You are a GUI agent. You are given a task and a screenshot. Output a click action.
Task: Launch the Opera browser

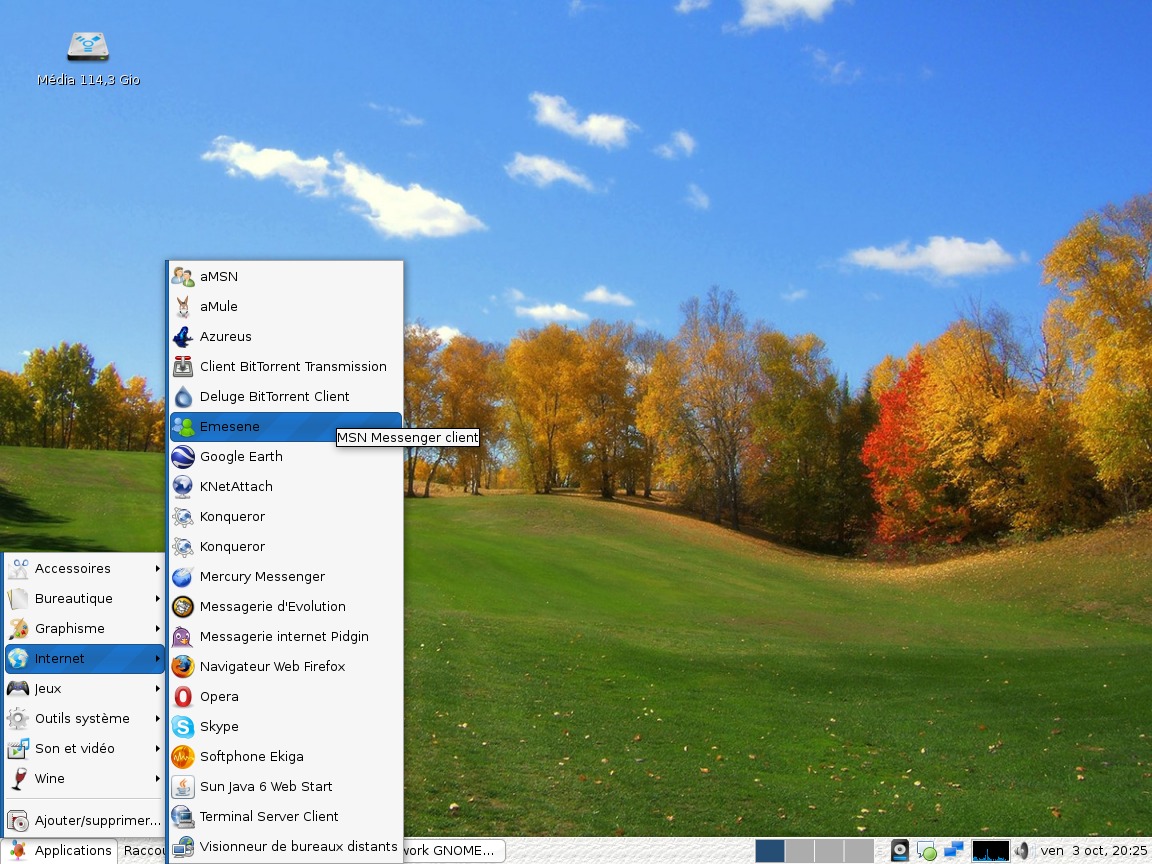(286, 696)
